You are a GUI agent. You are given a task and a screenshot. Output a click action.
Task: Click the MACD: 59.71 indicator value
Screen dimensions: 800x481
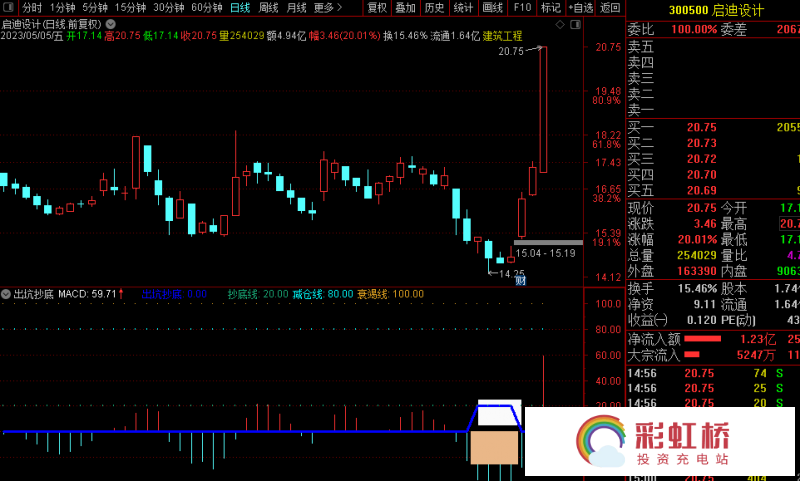(x=87, y=294)
